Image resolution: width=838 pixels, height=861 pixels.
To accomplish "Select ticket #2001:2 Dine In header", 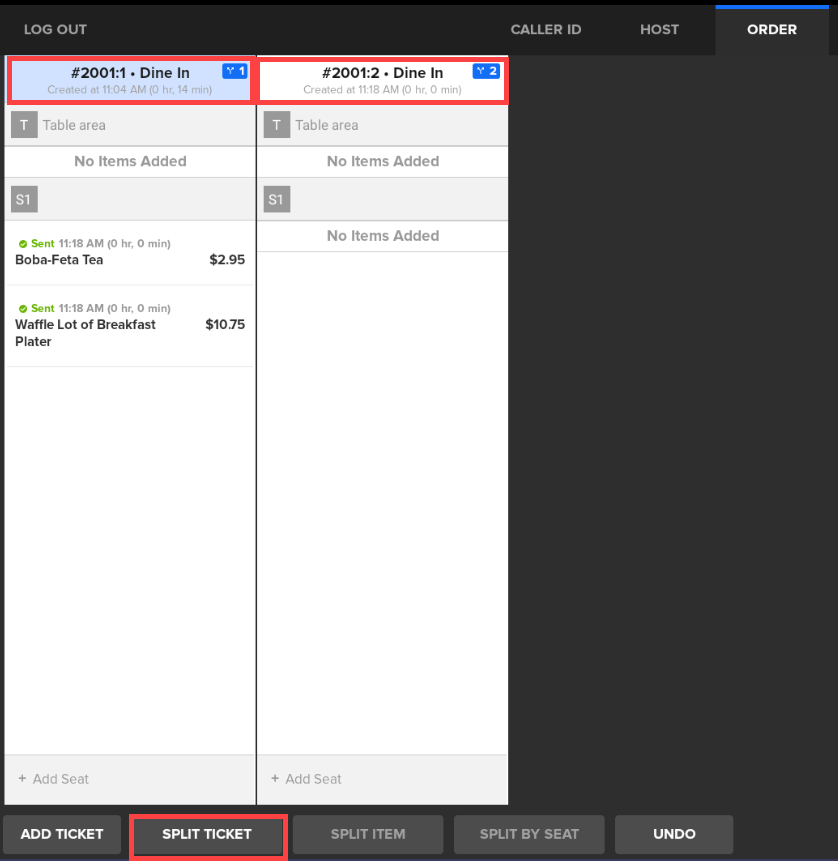I will pos(382,80).
